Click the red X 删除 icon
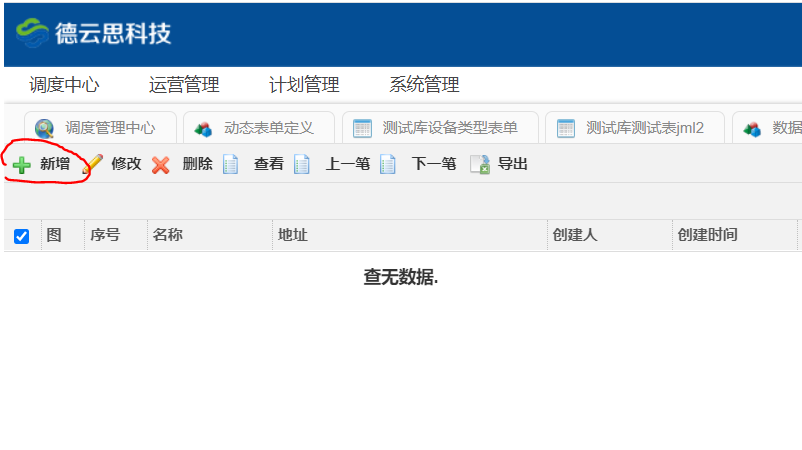The image size is (802, 450). click(x=161, y=165)
